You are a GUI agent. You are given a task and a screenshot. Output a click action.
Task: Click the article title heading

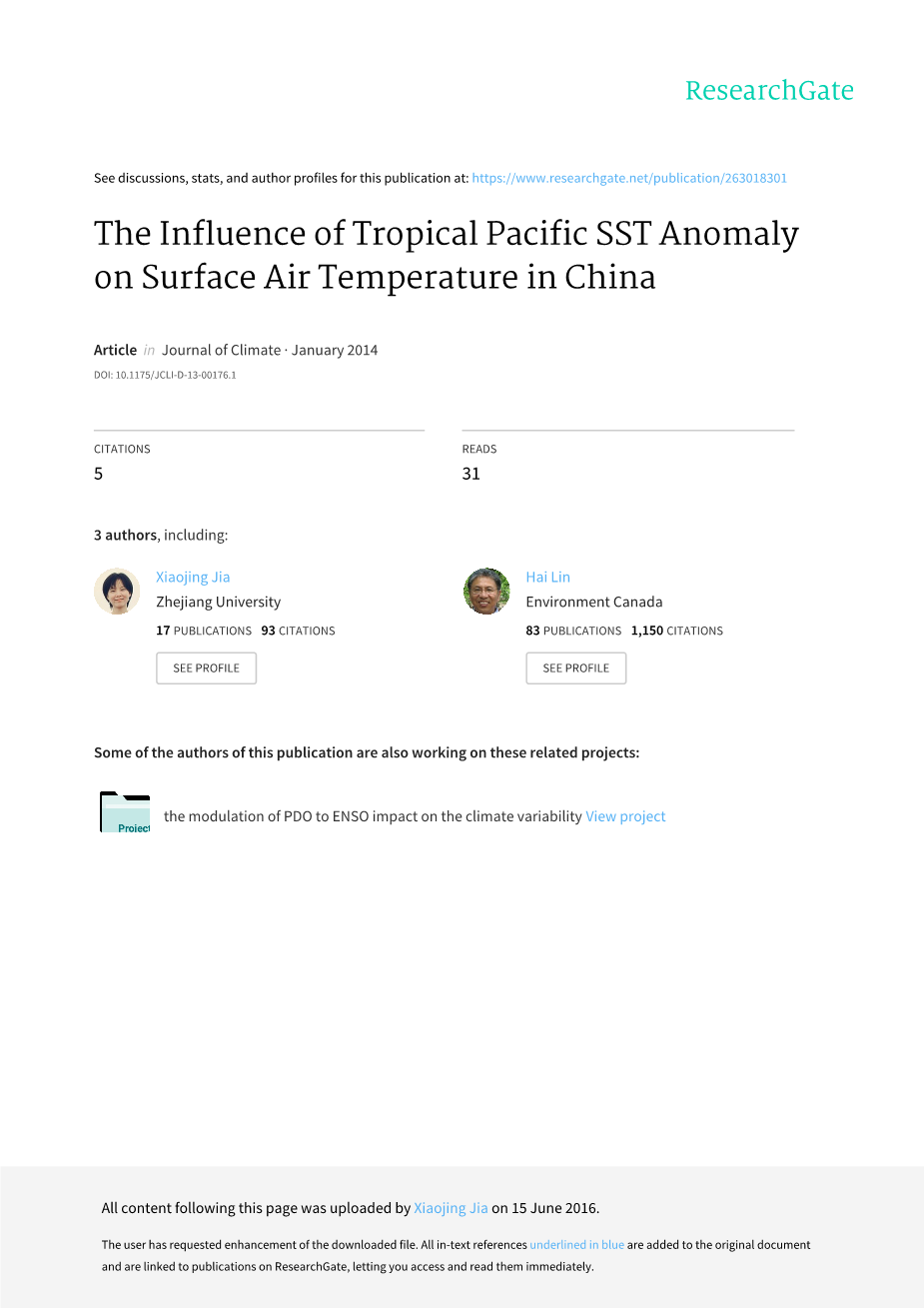tap(447, 255)
